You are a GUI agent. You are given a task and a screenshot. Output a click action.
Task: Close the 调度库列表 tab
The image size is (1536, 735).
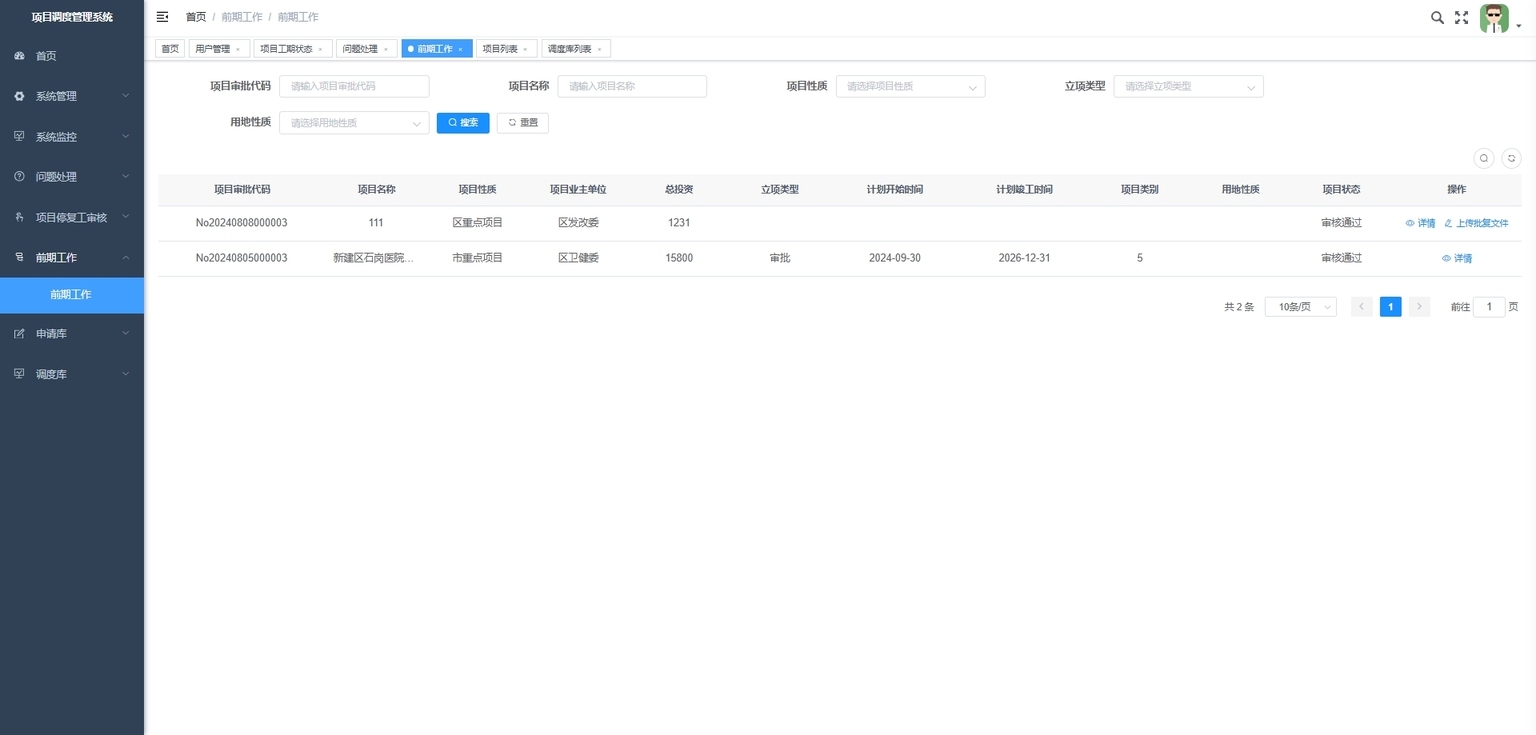tap(599, 49)
